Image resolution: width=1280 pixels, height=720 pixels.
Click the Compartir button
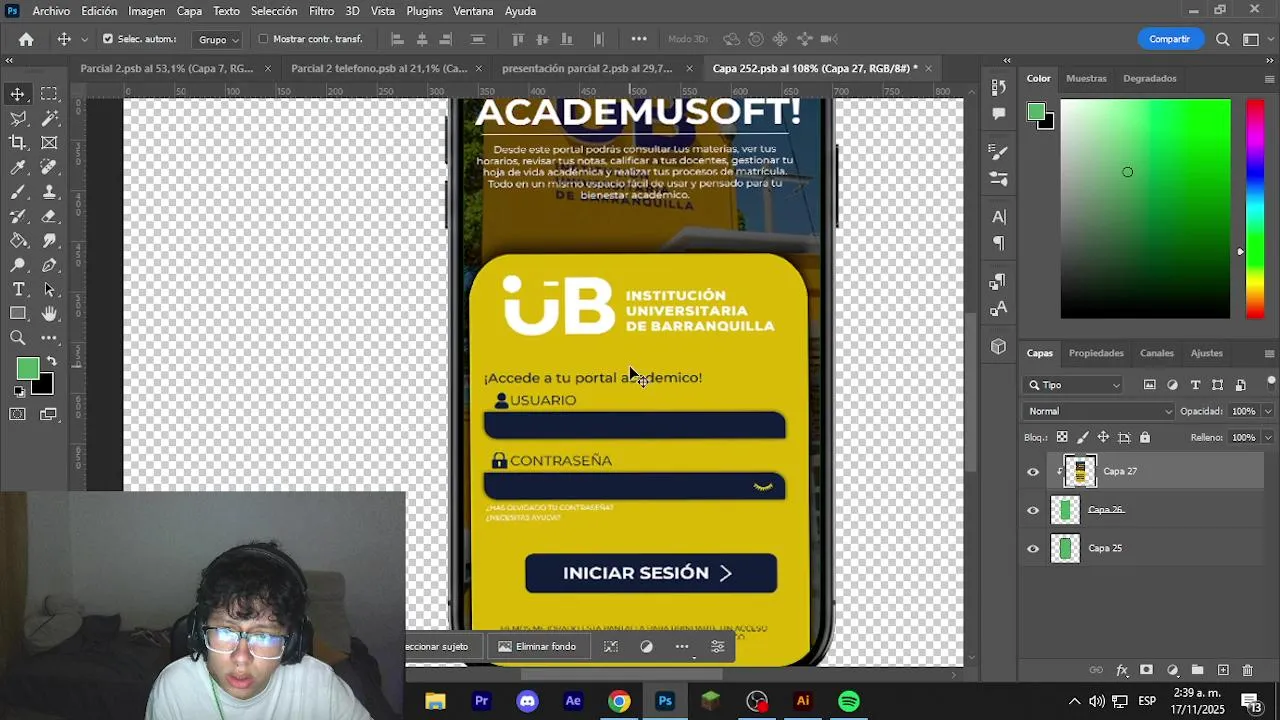(x=1169, y=39)
